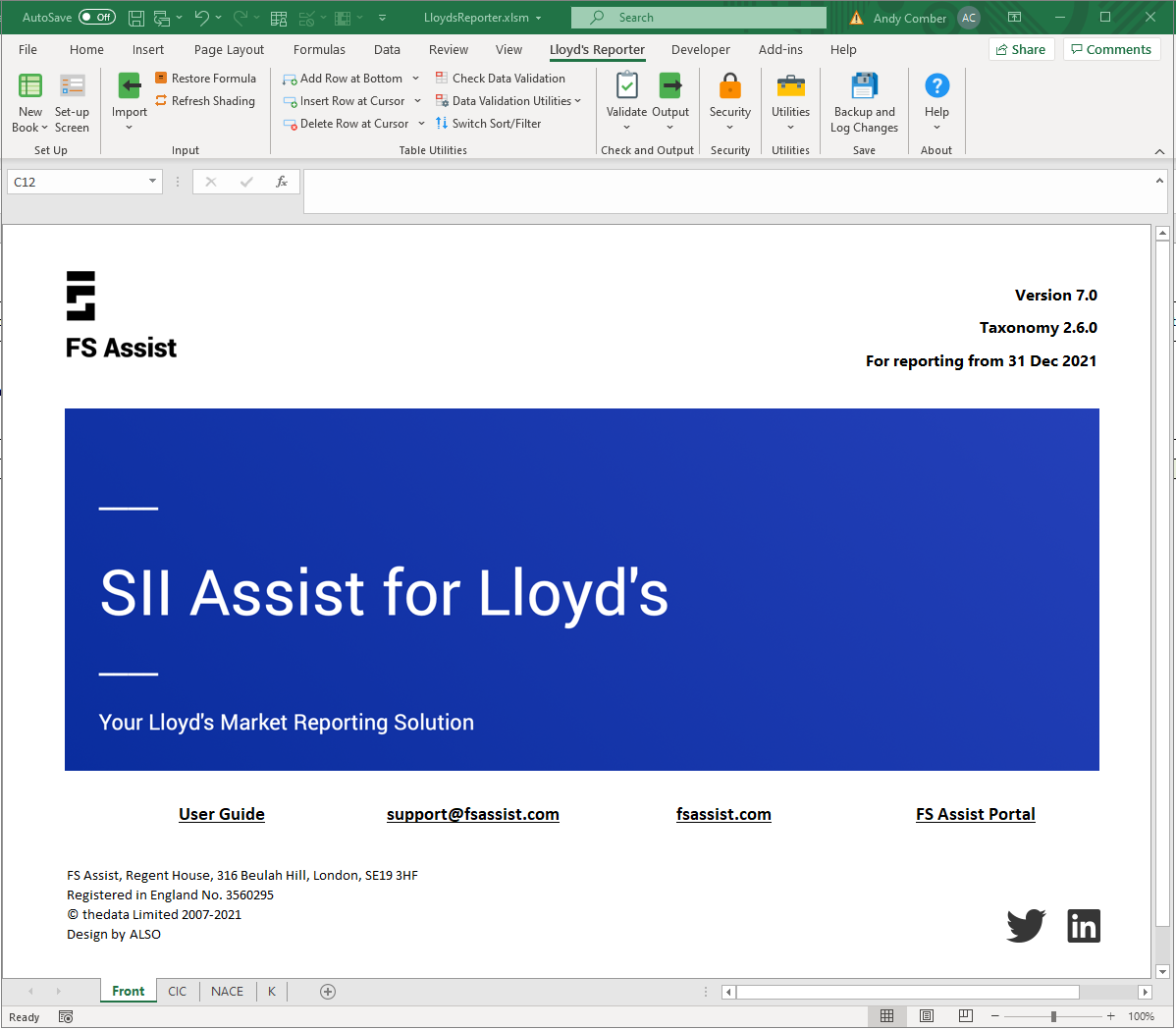Click the Search box in title bar
1176x1030 pixels.
pyautogui.click(x=698, y=18)
